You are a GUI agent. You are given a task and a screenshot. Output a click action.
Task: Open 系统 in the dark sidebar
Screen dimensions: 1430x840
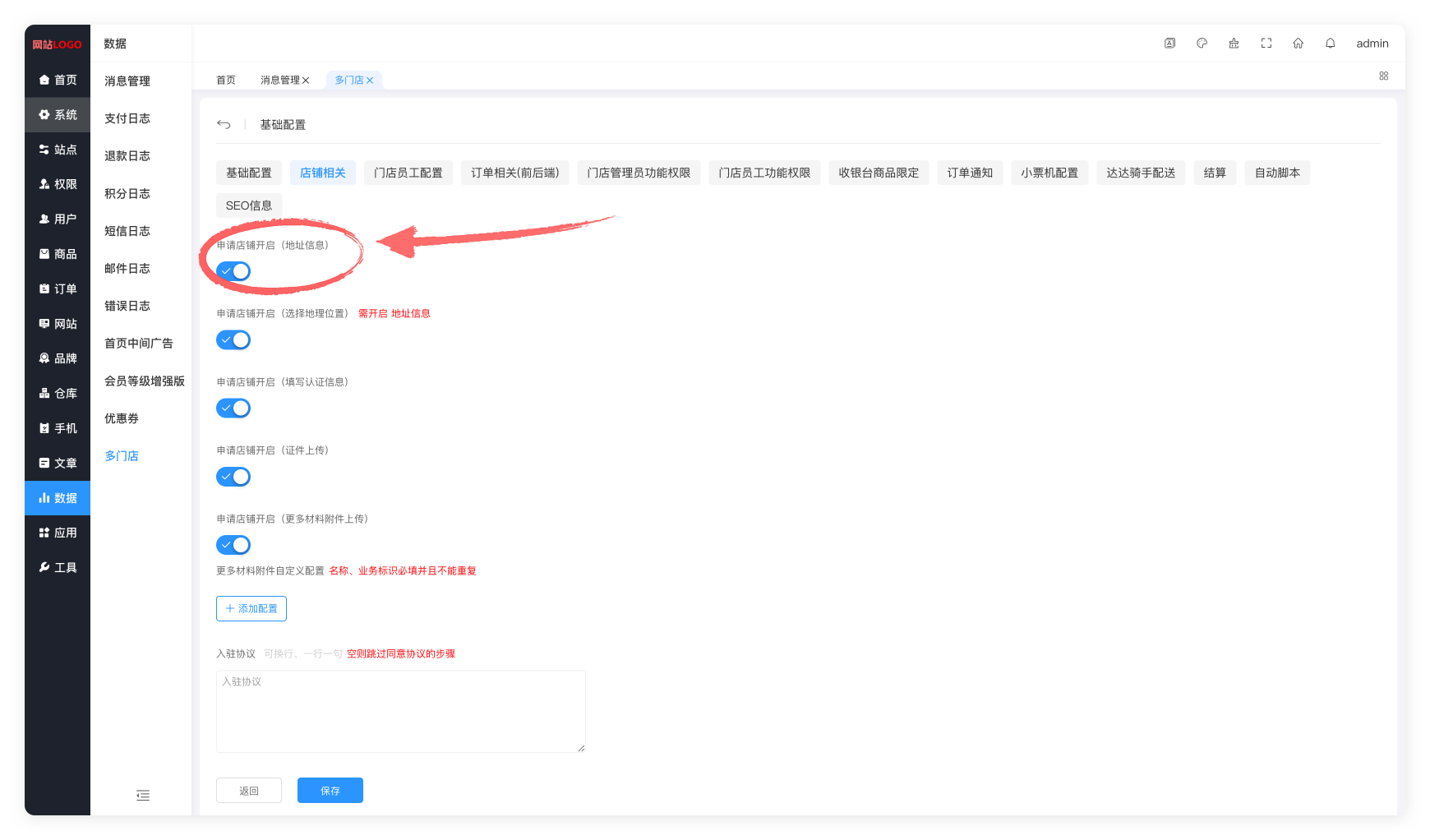58,115
